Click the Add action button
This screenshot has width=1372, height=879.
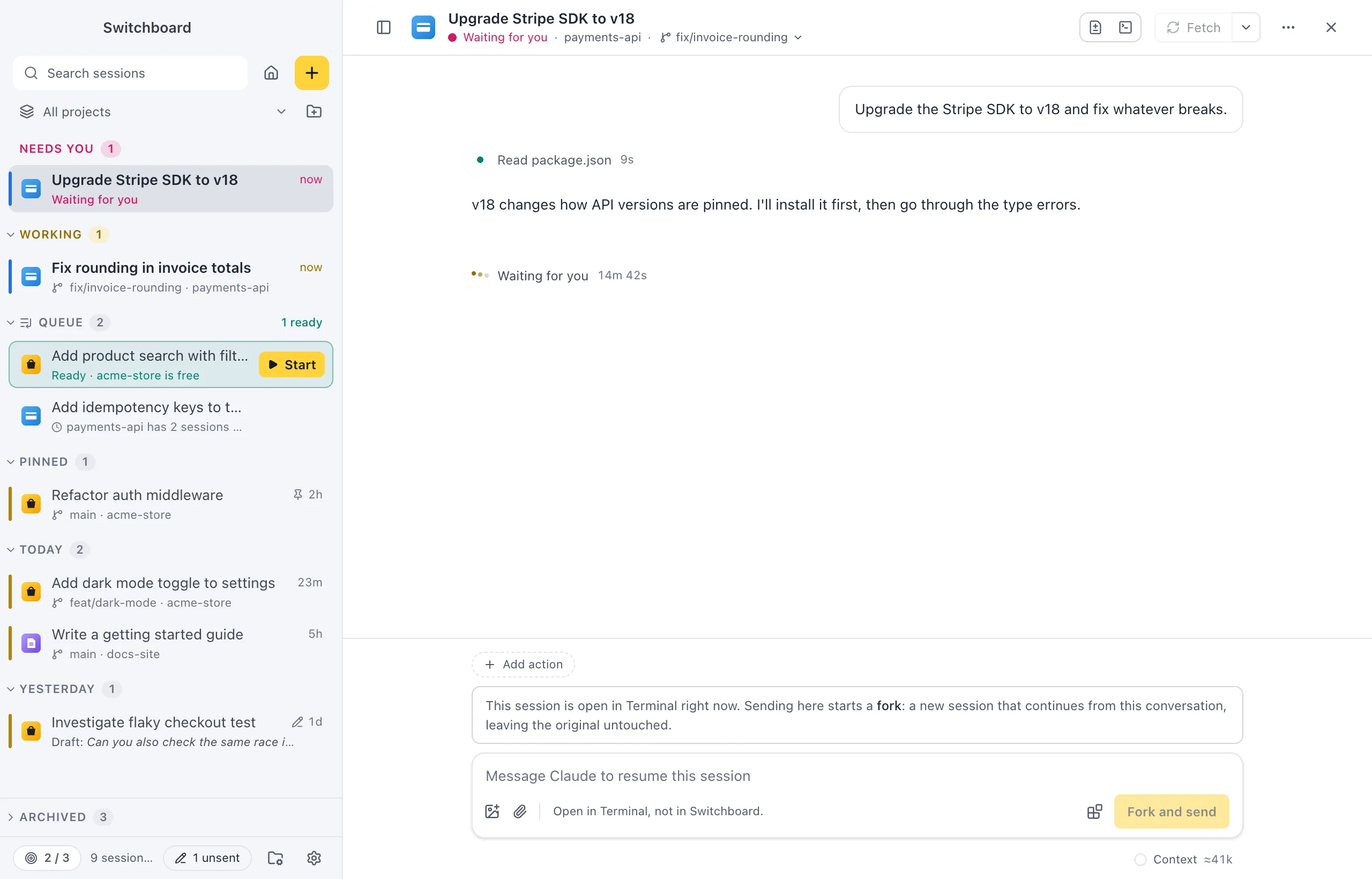click(523, 665)
